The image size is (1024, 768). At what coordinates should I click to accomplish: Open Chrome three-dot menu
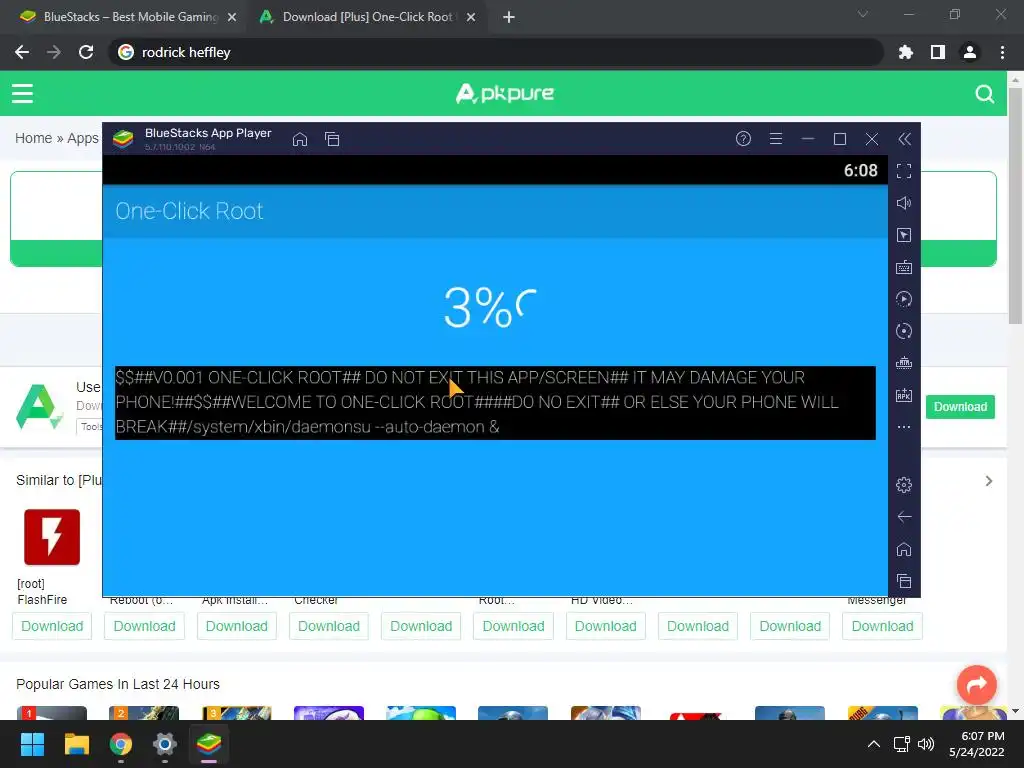coord(1002,52)
